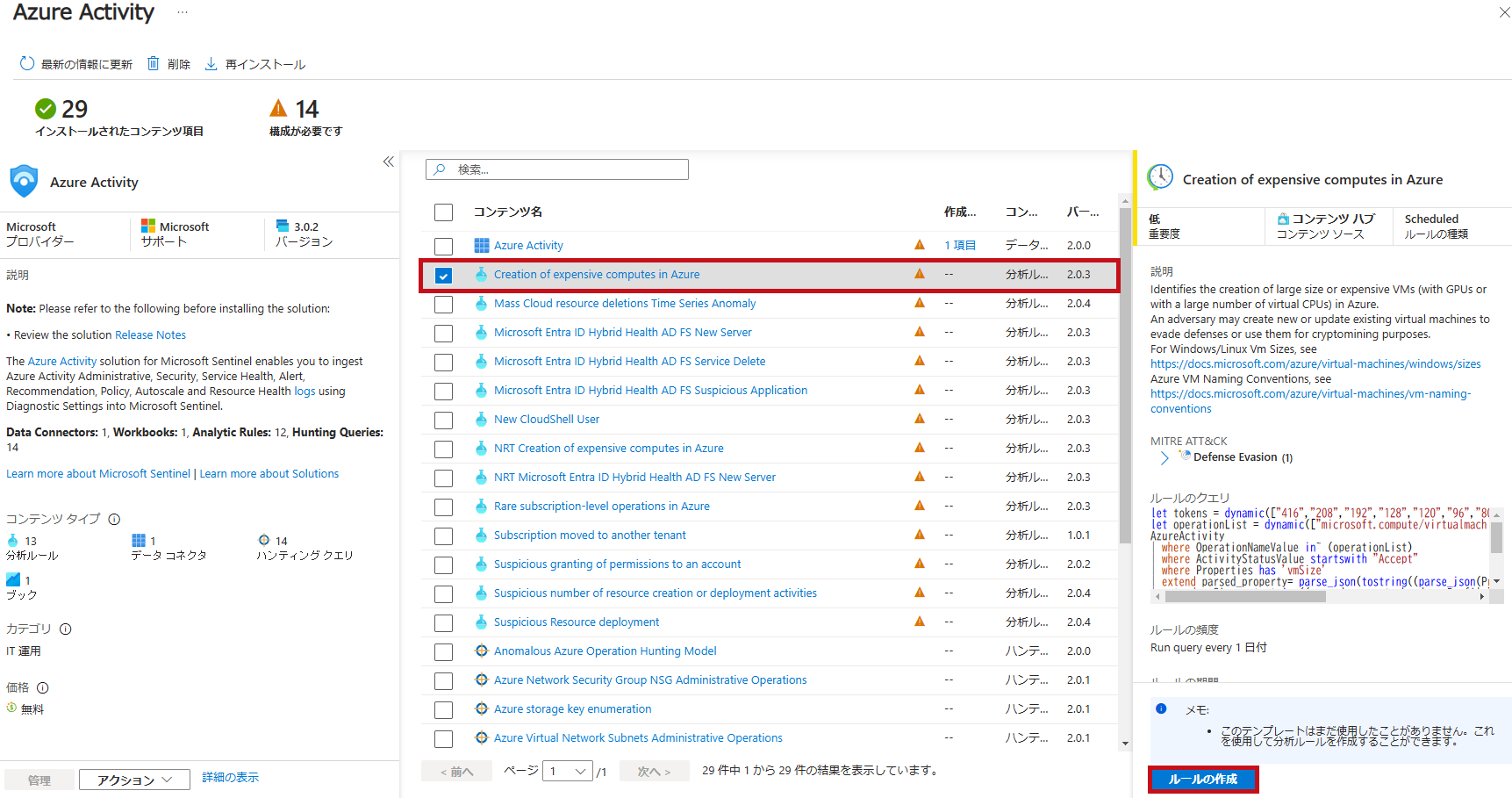The image size is (1512, 798).
Task: Collapse the left pane with double chevron
Action: click(388, 162)
